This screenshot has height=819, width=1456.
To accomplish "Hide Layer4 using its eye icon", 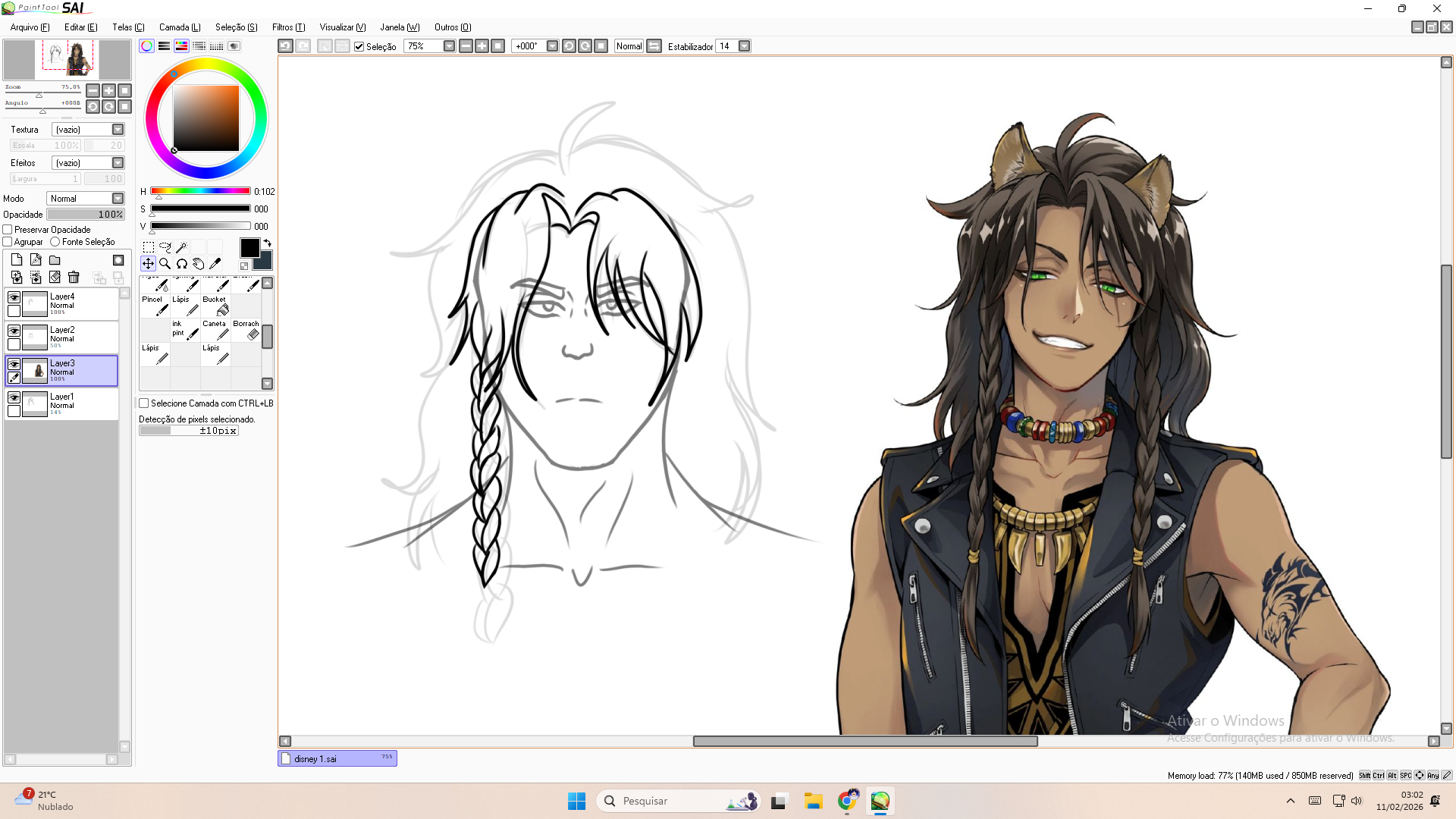I will [x=14, y=298].
